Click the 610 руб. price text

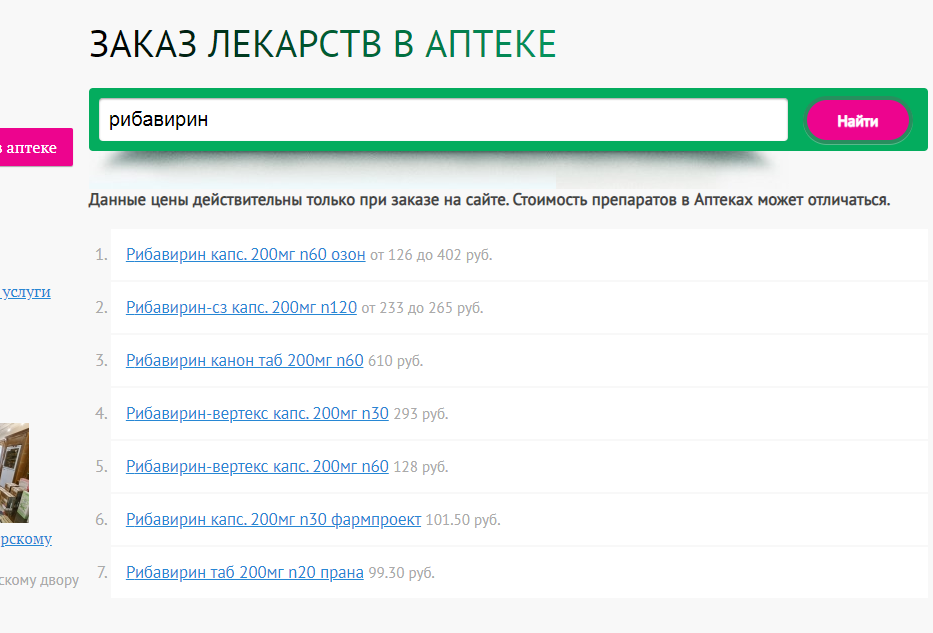395,362
